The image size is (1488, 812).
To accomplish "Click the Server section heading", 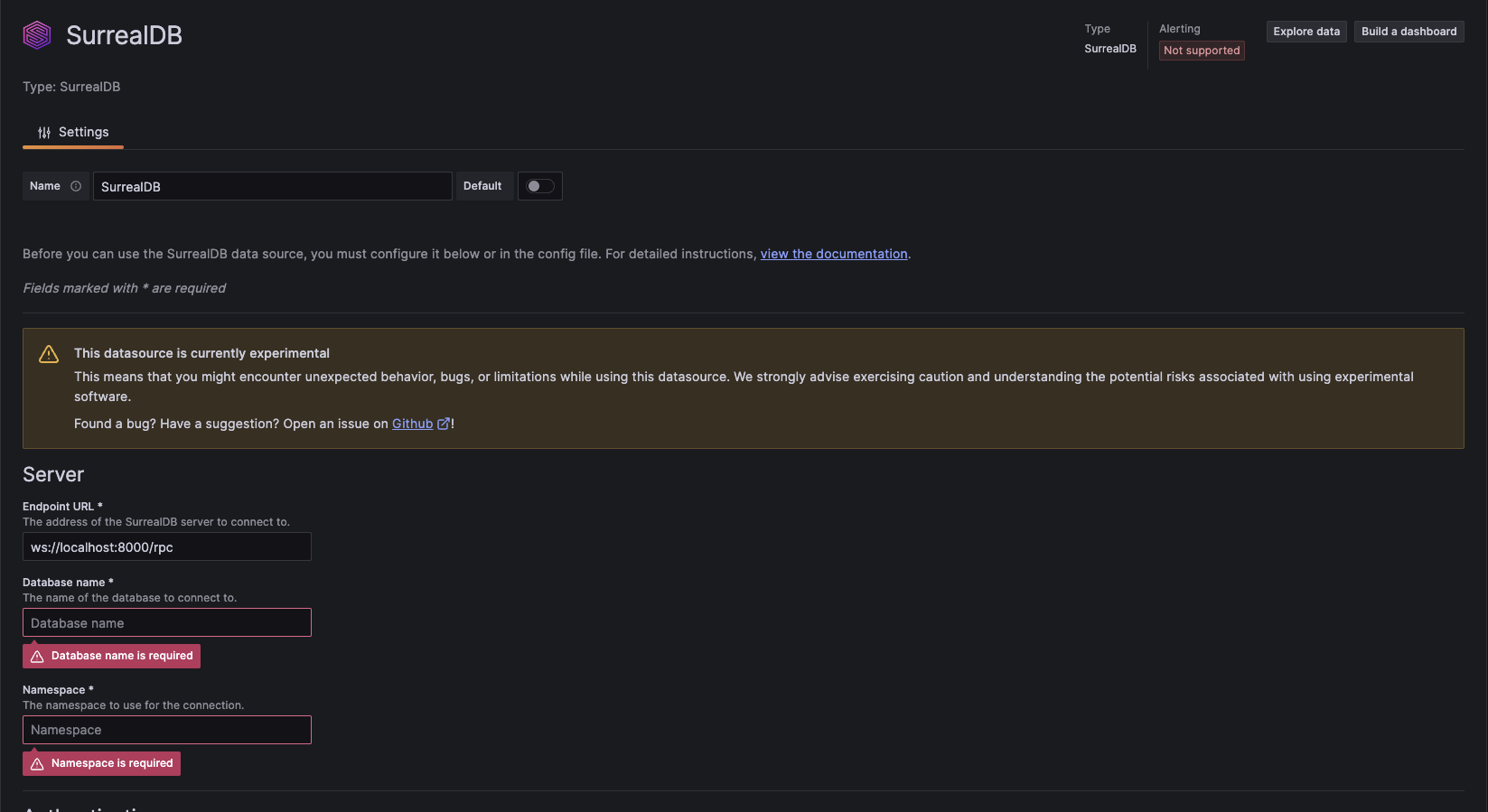I will (x=53, y=475).
